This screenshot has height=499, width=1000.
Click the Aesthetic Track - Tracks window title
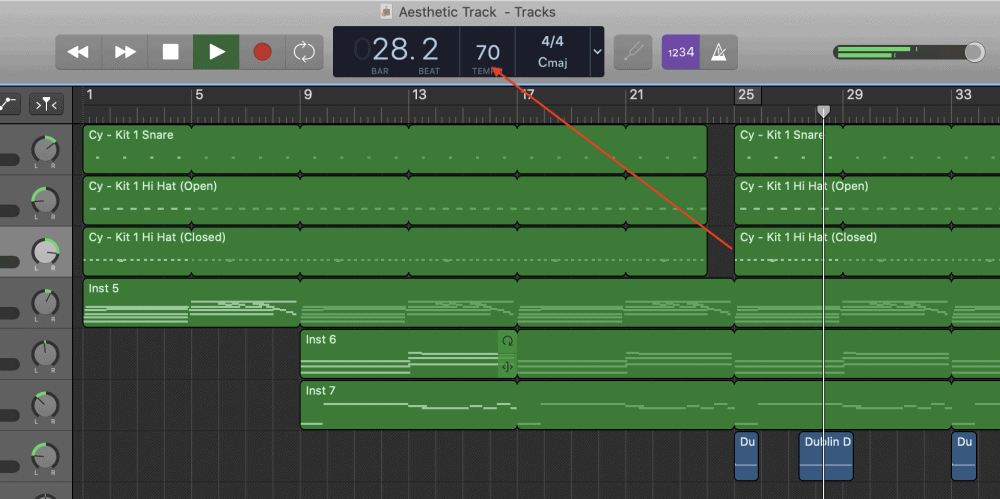point(477,11)
